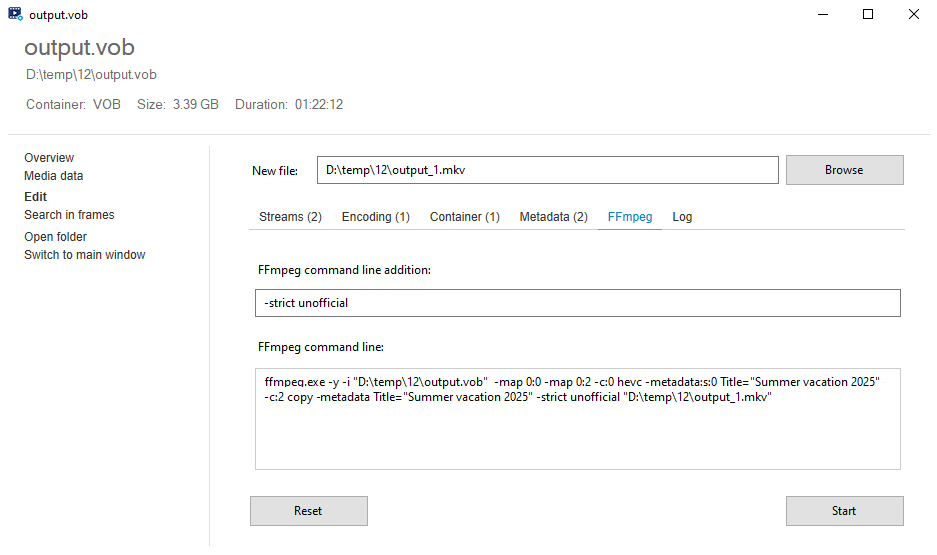The width and height of the screenshot is (937, 555).
Task: Reset the edit settings
Action: tap(308, 511)
